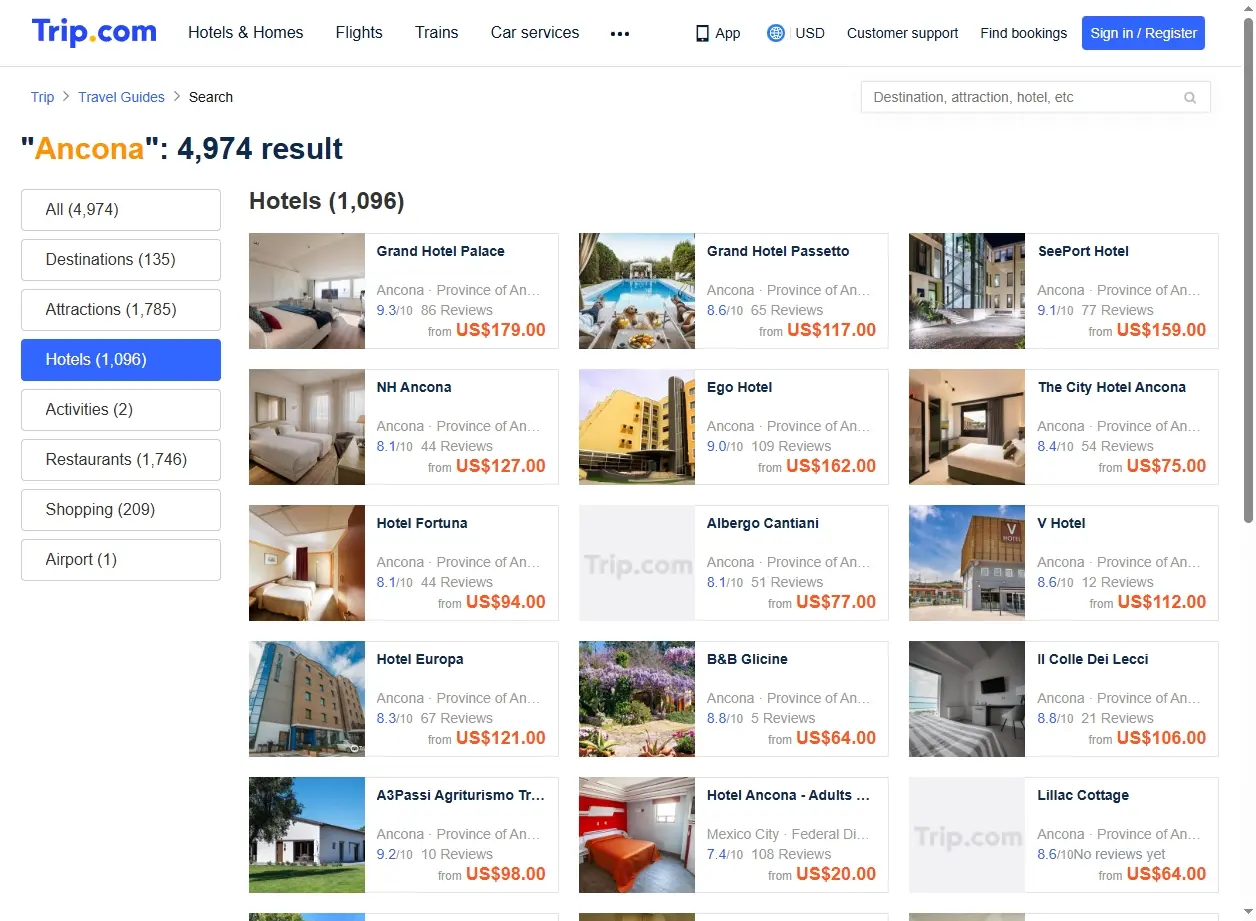The width and height of the screenshot is (1256, 921).
Task: Click Albergo Cantiani title
Action: [763, 523]
